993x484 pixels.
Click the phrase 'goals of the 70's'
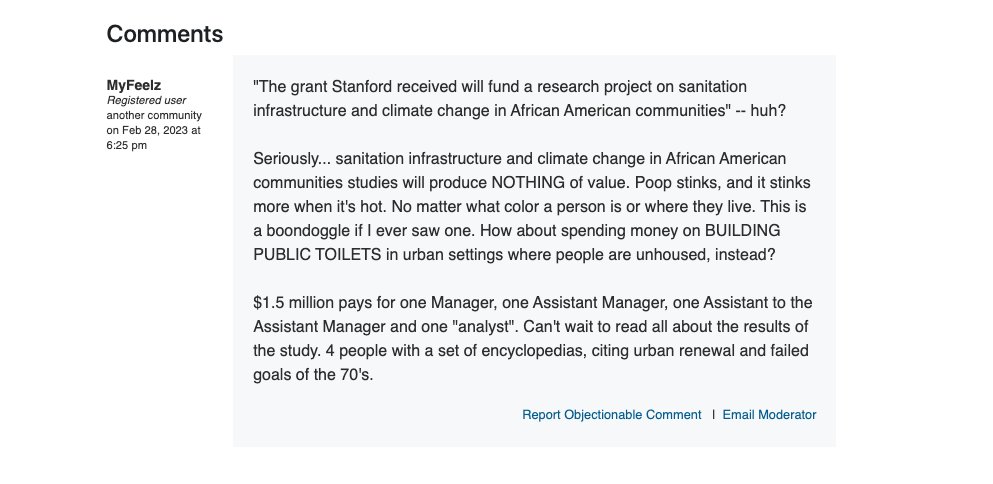(313, 375)
